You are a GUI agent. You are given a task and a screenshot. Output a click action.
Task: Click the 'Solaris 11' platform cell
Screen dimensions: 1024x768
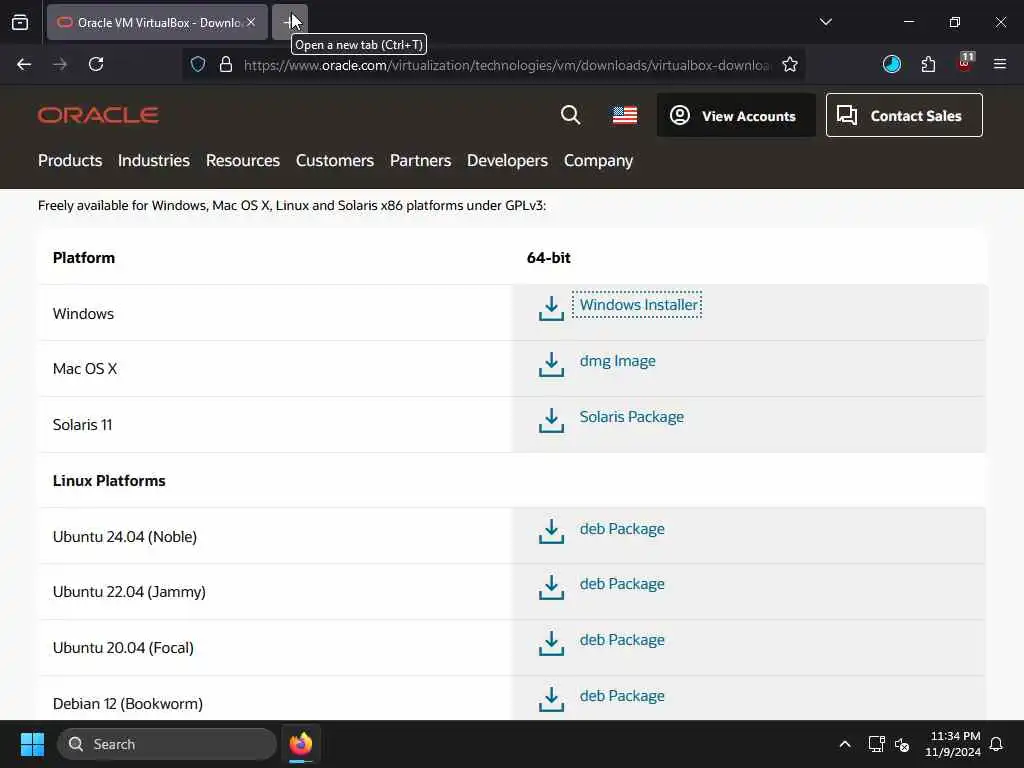[x=82, y=425]
